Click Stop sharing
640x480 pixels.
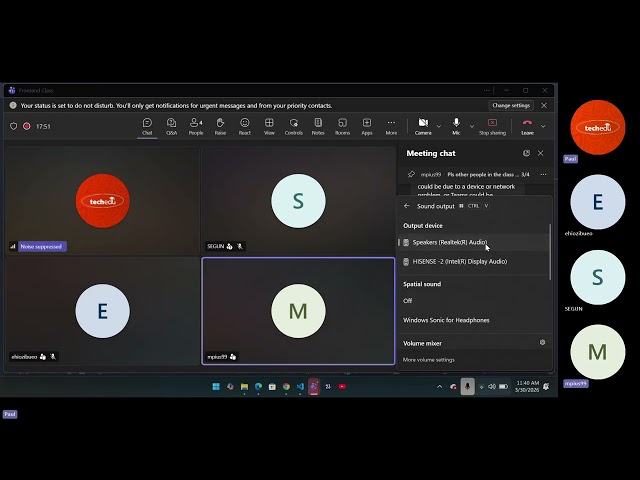(x=492, y=127)
